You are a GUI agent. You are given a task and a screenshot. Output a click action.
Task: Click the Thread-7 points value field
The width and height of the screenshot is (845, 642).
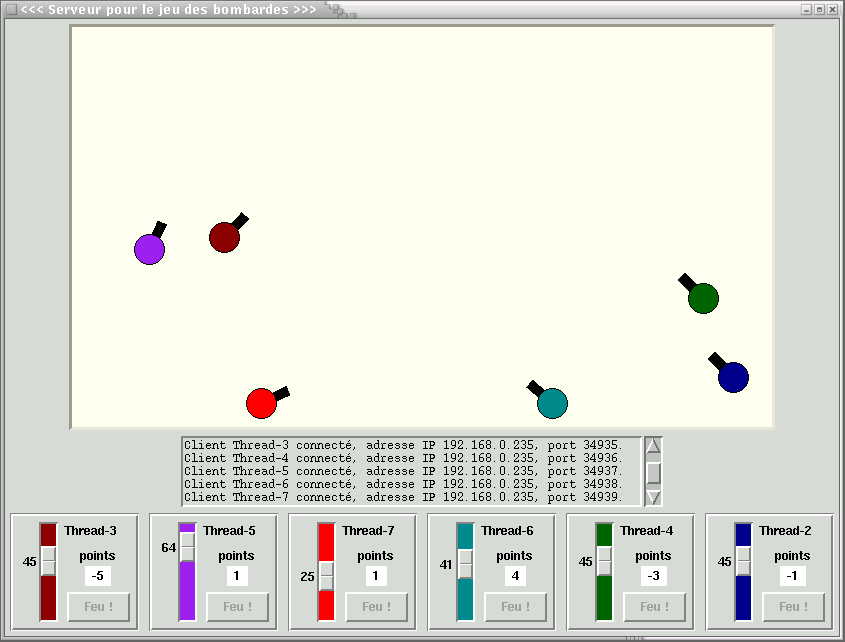click(x=376, y=576)
